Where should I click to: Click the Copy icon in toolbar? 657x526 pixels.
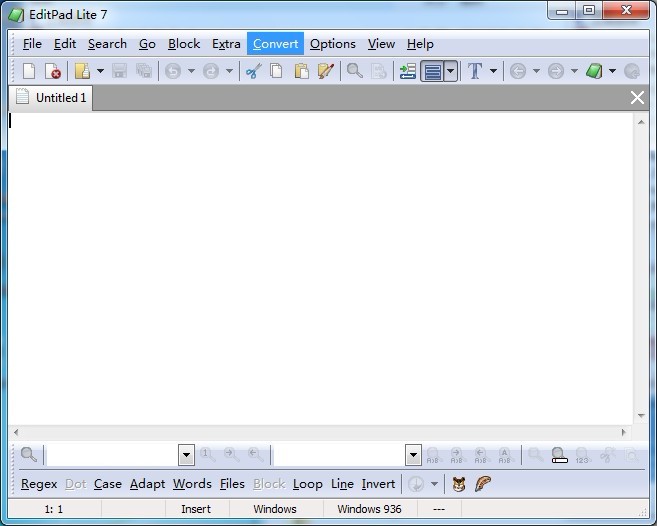277,71
